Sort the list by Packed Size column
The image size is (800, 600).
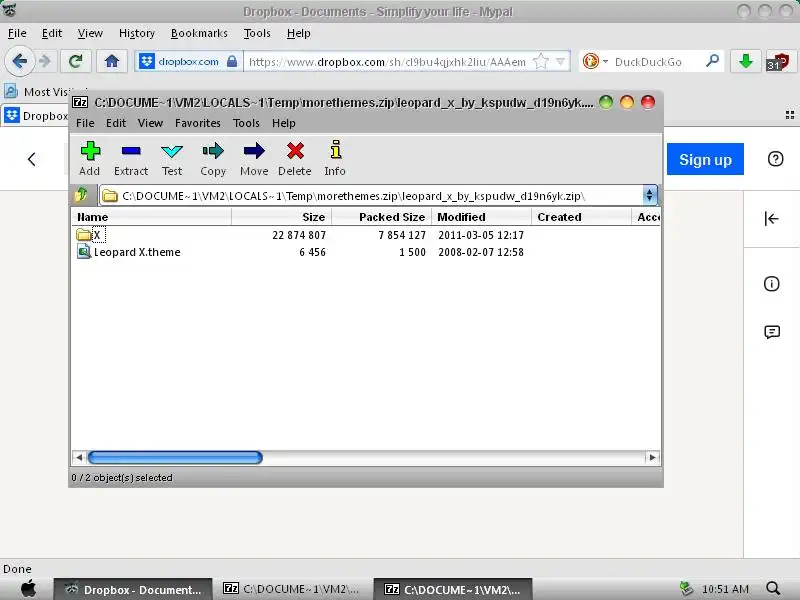(382, 217)
